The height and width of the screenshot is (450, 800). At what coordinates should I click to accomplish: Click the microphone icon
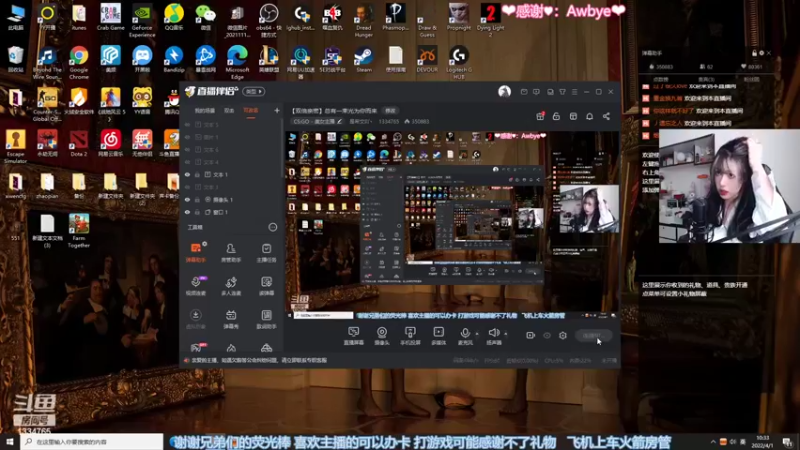pyautogui.click(x=465, y=333)
